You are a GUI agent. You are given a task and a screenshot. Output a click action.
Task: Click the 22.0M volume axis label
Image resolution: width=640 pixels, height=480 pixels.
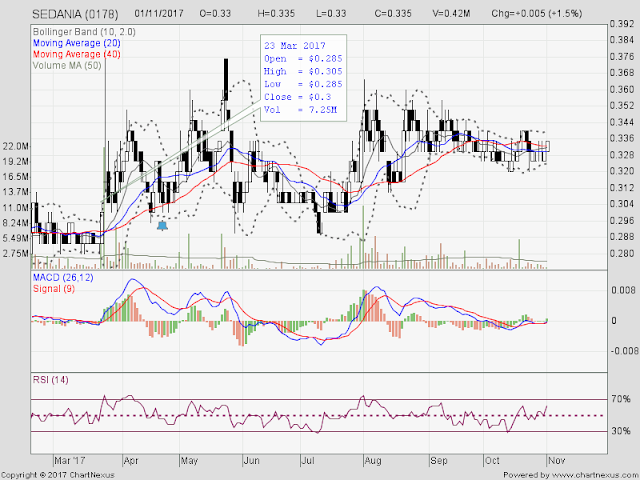pyautogui.click(x=16, y=147)
